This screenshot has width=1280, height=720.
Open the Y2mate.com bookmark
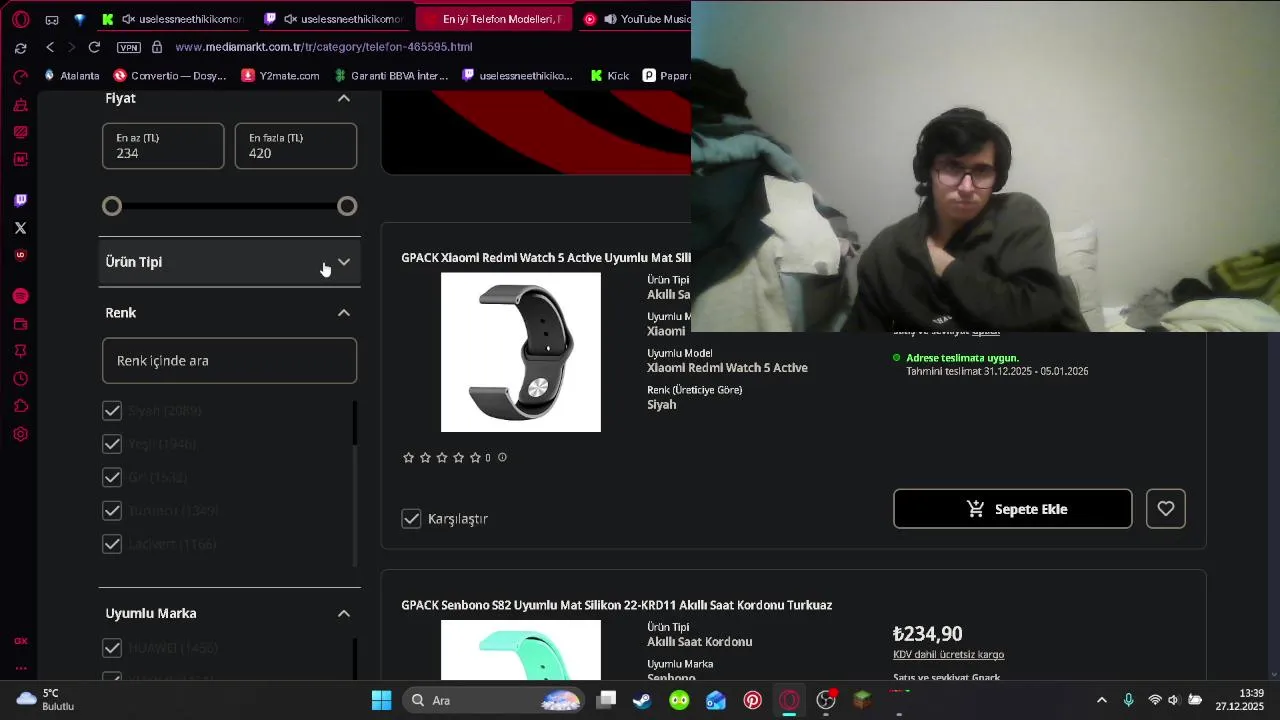(281, 76)
